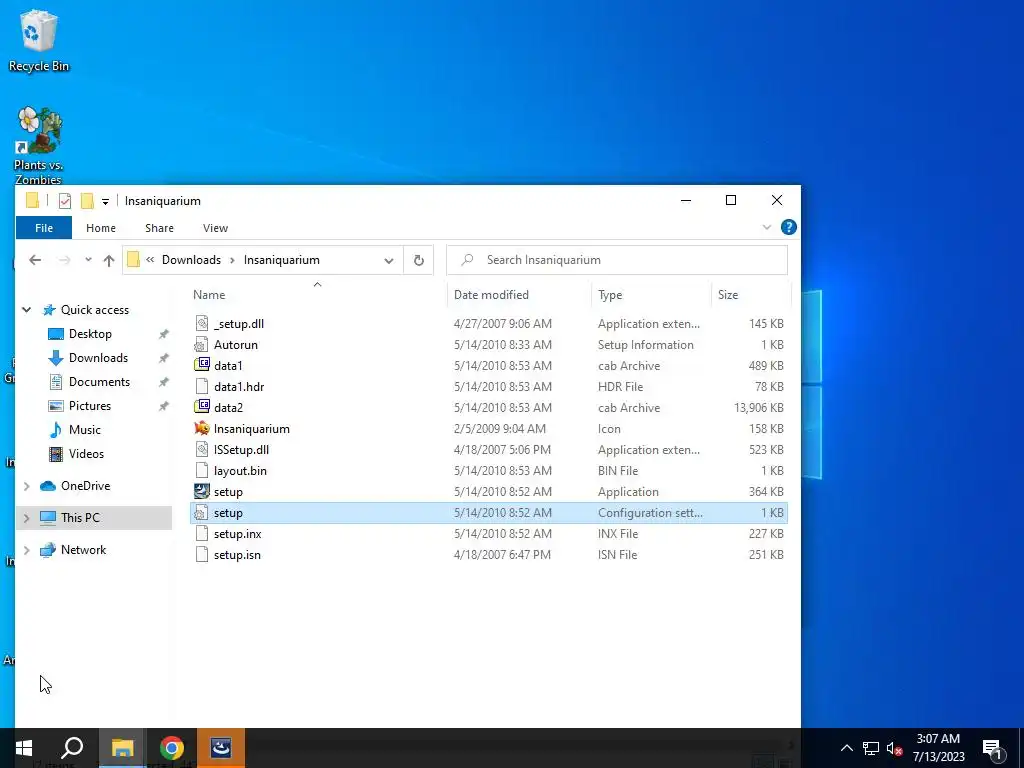Expand the OneDrive tree node
Image resolution: width=1024 pixels, height=768 pixels.
pyautogui.click(x=27, y=486)
